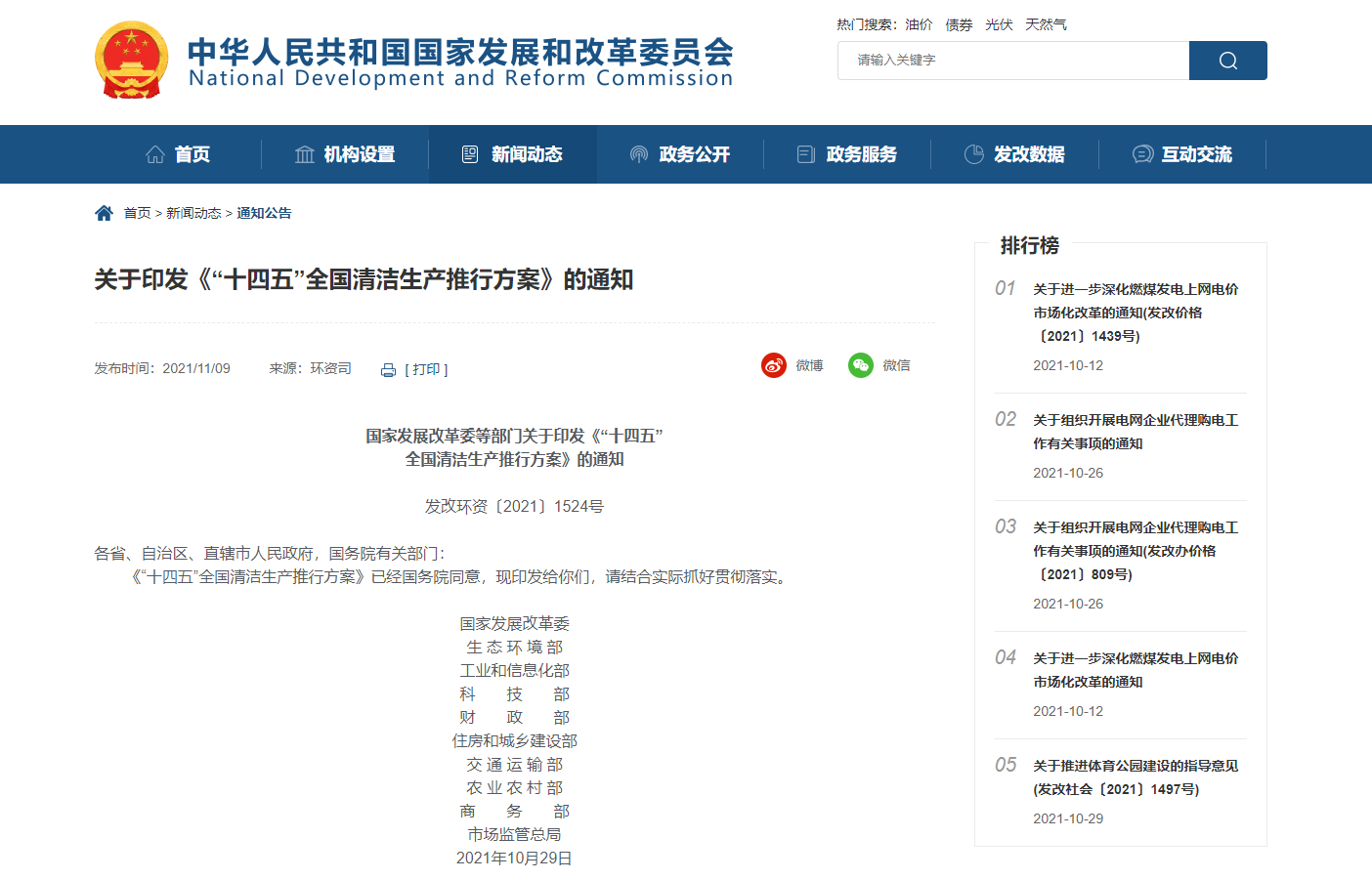
Task: Click 通知公告 breadcrumb link
Action: pyautogui.click(x=264, y=213)
